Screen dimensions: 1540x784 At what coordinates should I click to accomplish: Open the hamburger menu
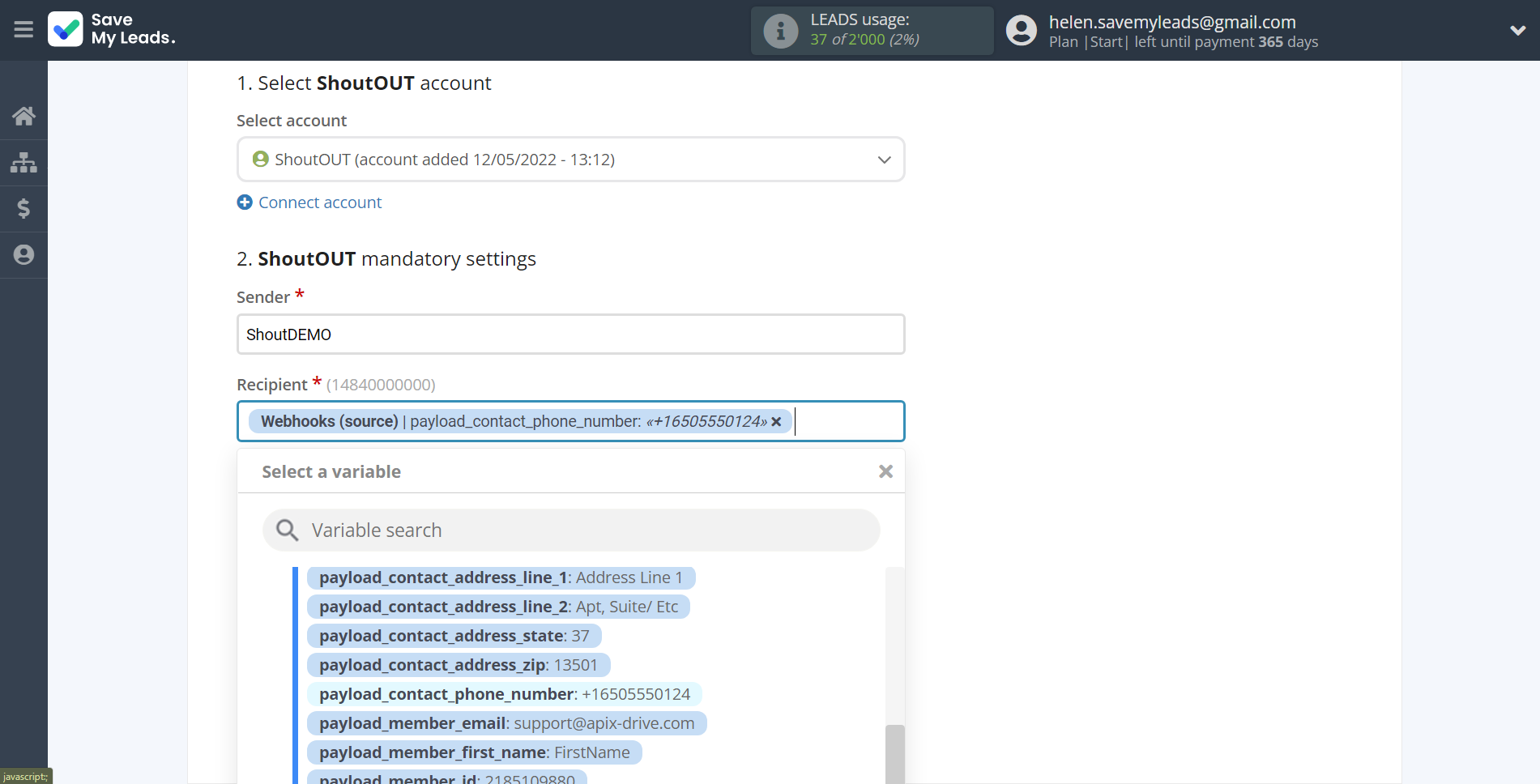click(x=23, y=30)
